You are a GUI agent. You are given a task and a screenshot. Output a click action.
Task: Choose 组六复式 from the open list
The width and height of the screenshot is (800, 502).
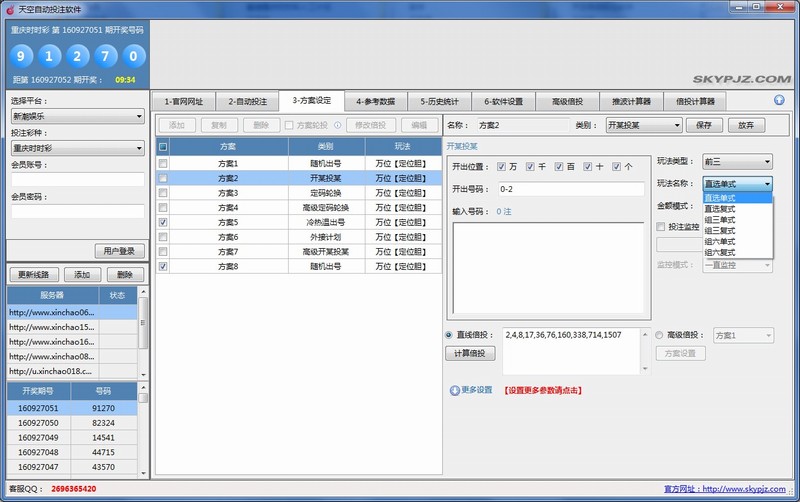coord(721,253)
